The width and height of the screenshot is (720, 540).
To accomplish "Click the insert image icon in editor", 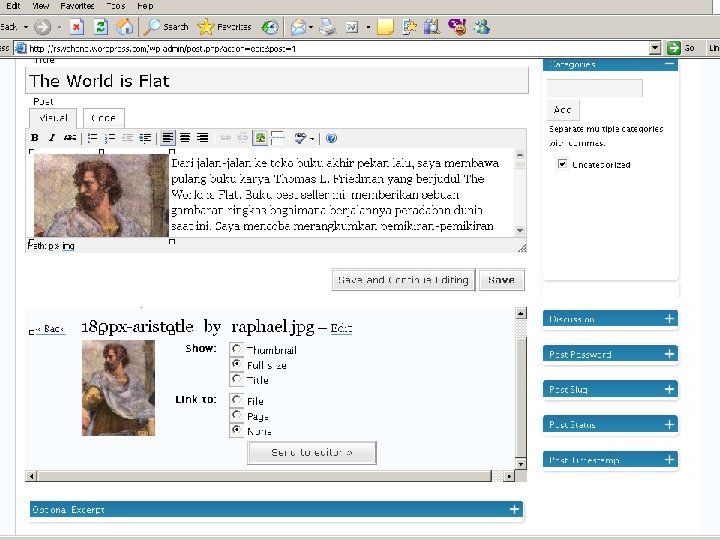I will [x=260, y=137].
